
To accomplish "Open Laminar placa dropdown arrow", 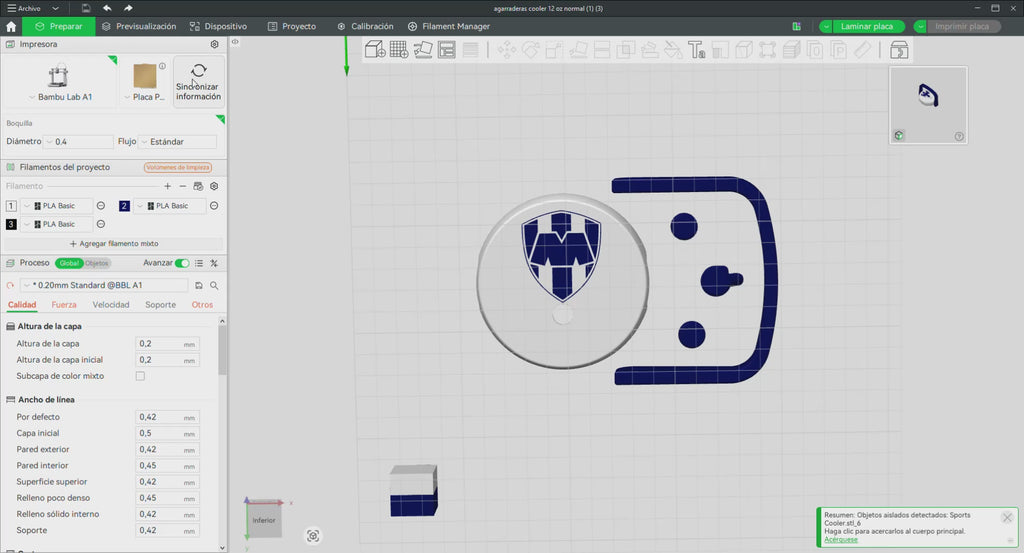I will click(826, 27).
